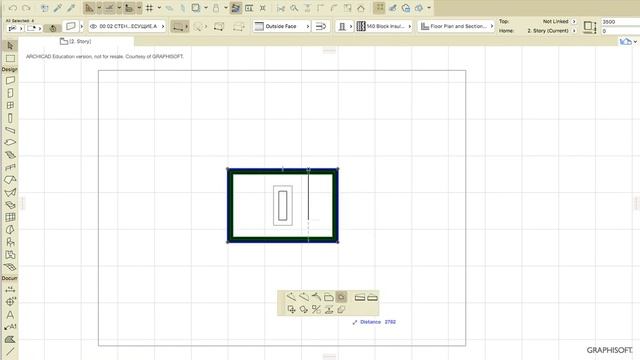Open the guide lines options arrow

click(x=99, y=8)
